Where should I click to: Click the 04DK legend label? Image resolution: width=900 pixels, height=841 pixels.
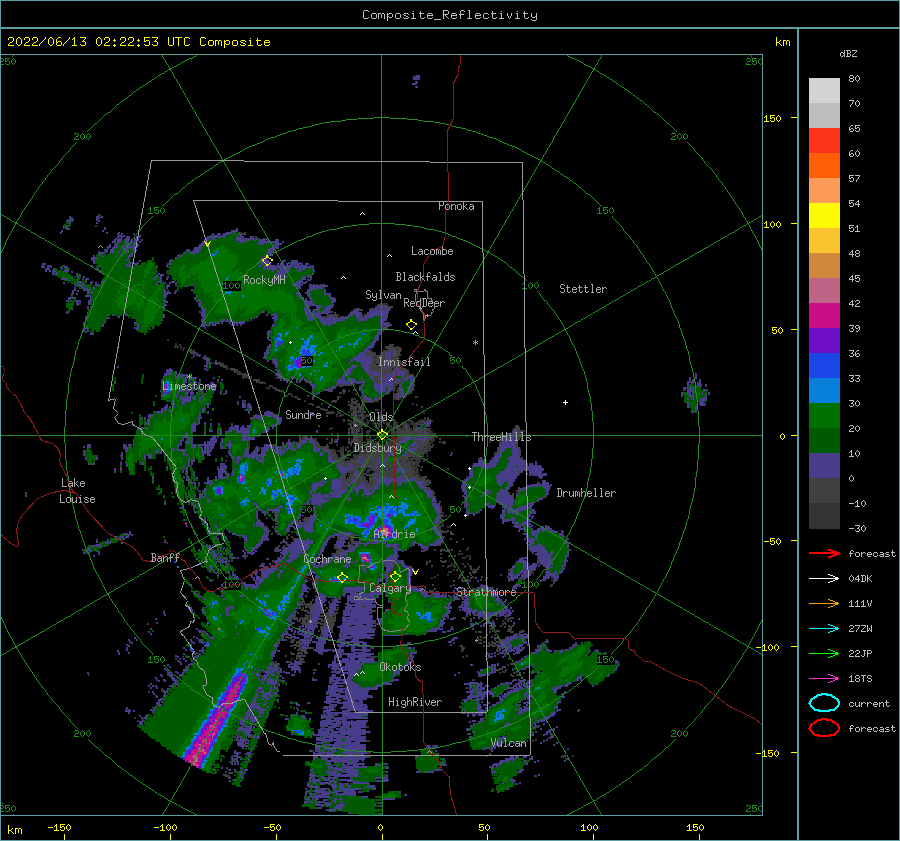click(860, 579)
